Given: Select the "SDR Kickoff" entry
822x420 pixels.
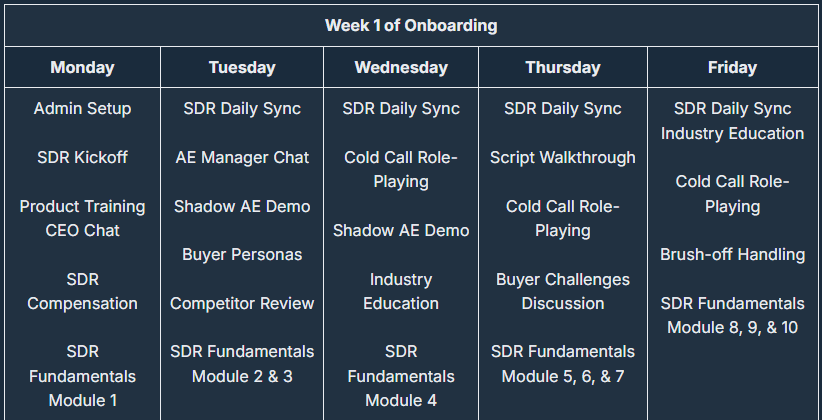Looking at the screenshot, I should pyautogui.click(x=82, y=157).
